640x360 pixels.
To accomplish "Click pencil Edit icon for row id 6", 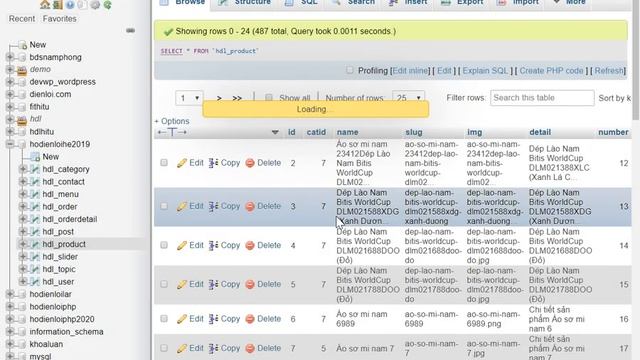I will coord(182,319).
